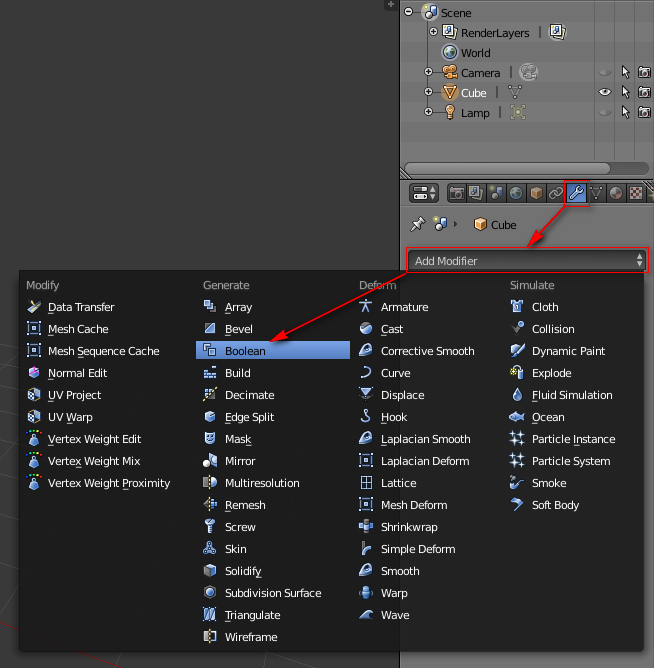Viewport: 654px width, 668px height.
Task: Open the Scene properties tab icon
Action: (x=496, y=193)
